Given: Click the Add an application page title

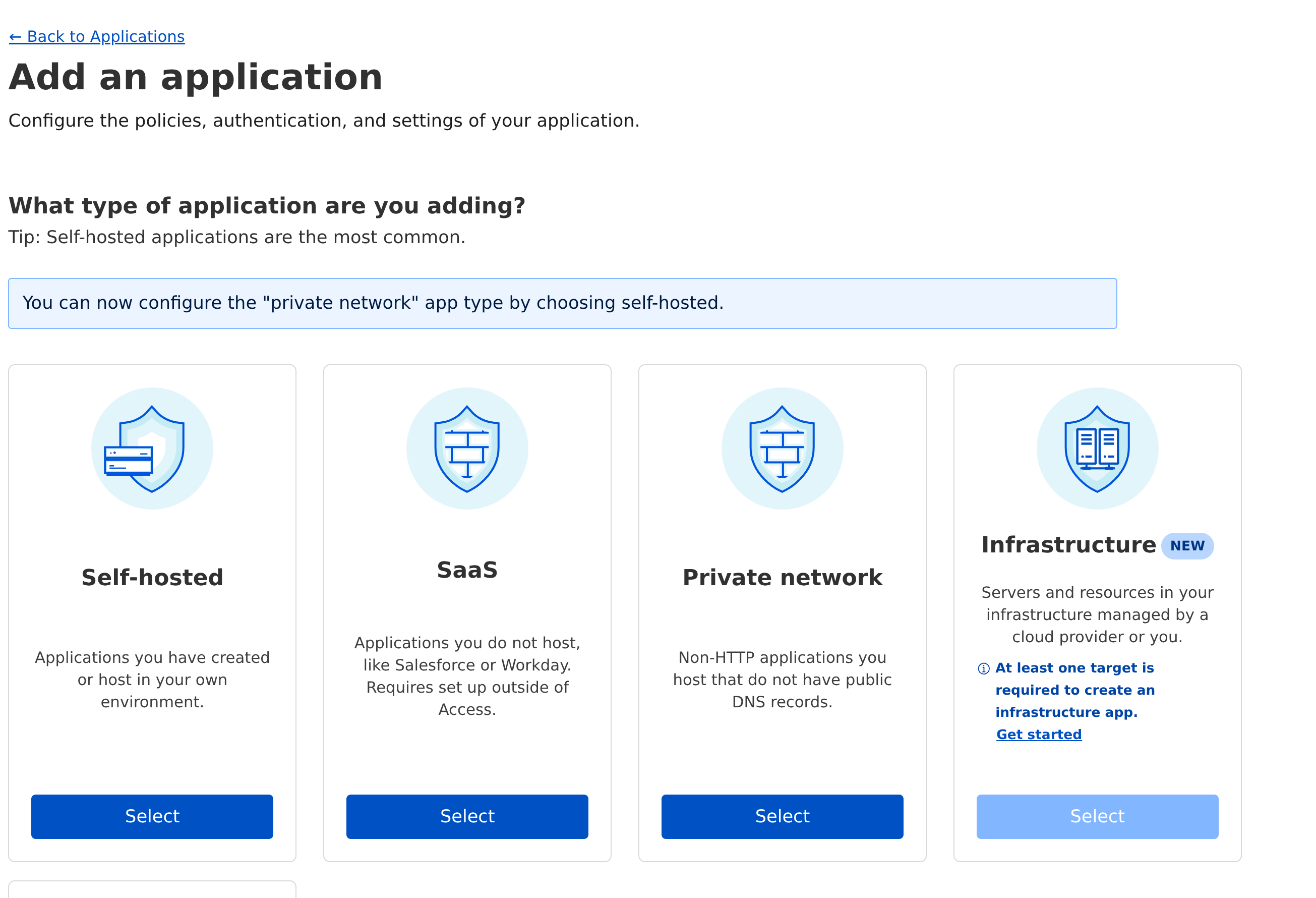Looking at the screenshot, I should (195, 77).
